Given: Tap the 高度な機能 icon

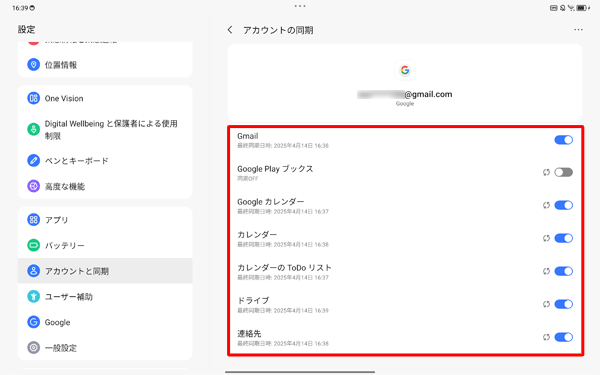Looking at the screenshot, I should [34, 186].
